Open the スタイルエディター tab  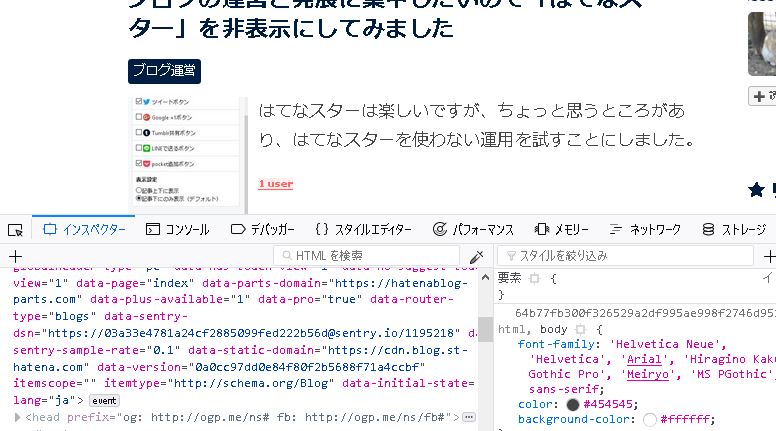363,230
